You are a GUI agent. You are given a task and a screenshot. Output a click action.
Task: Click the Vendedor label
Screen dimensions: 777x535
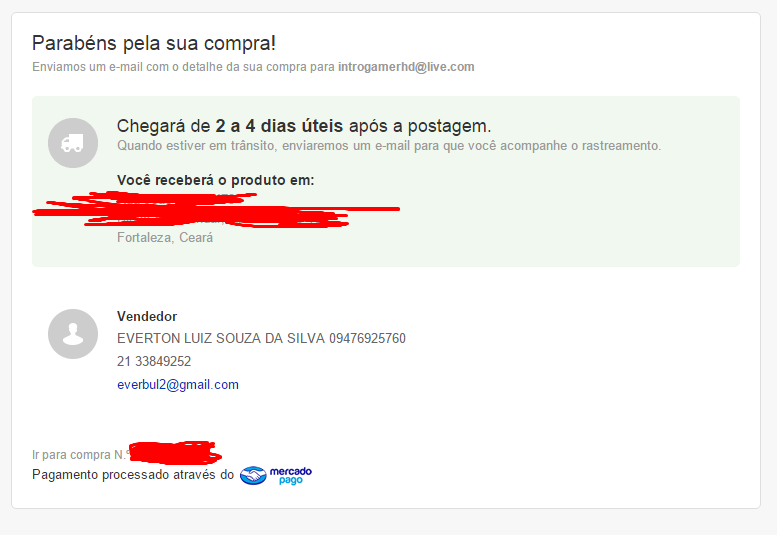[x=147, y=317]
